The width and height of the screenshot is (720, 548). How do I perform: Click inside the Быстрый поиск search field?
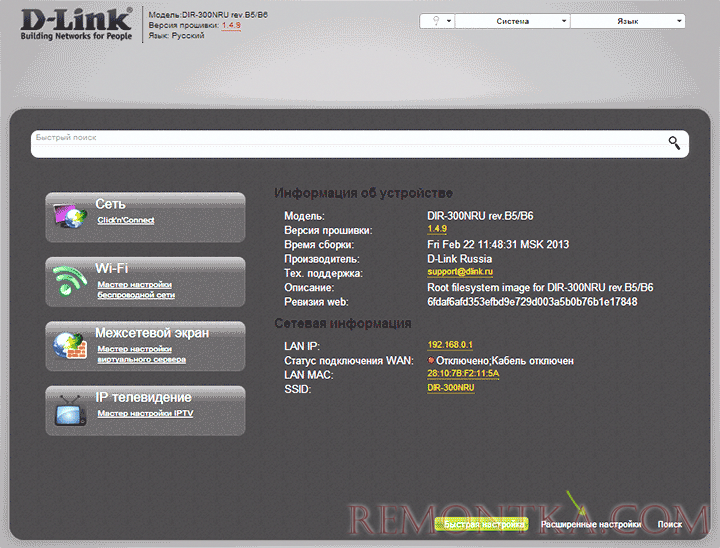[340, 143]
